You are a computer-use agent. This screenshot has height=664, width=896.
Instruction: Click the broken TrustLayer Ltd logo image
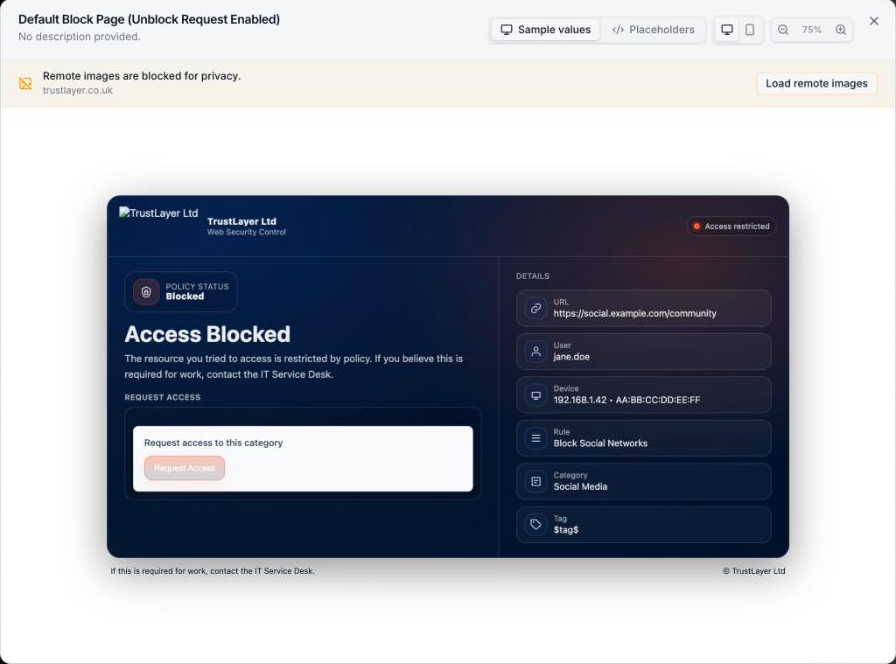[x=158, y=213]
